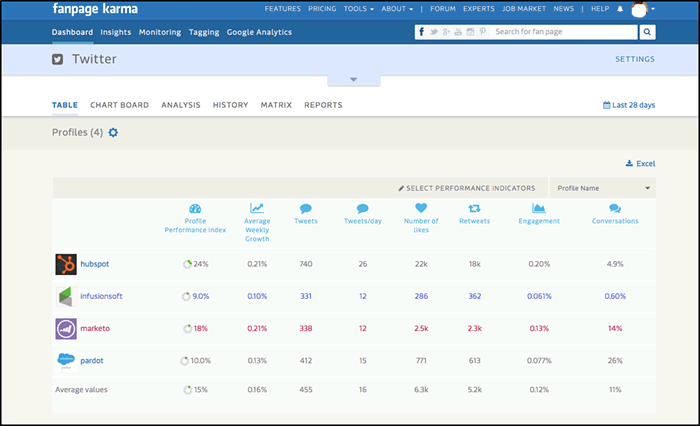This screenshot has width=700, height=426.
Task: Switch to the ANALYSIS tab
Action: click(x=181, y=105)
